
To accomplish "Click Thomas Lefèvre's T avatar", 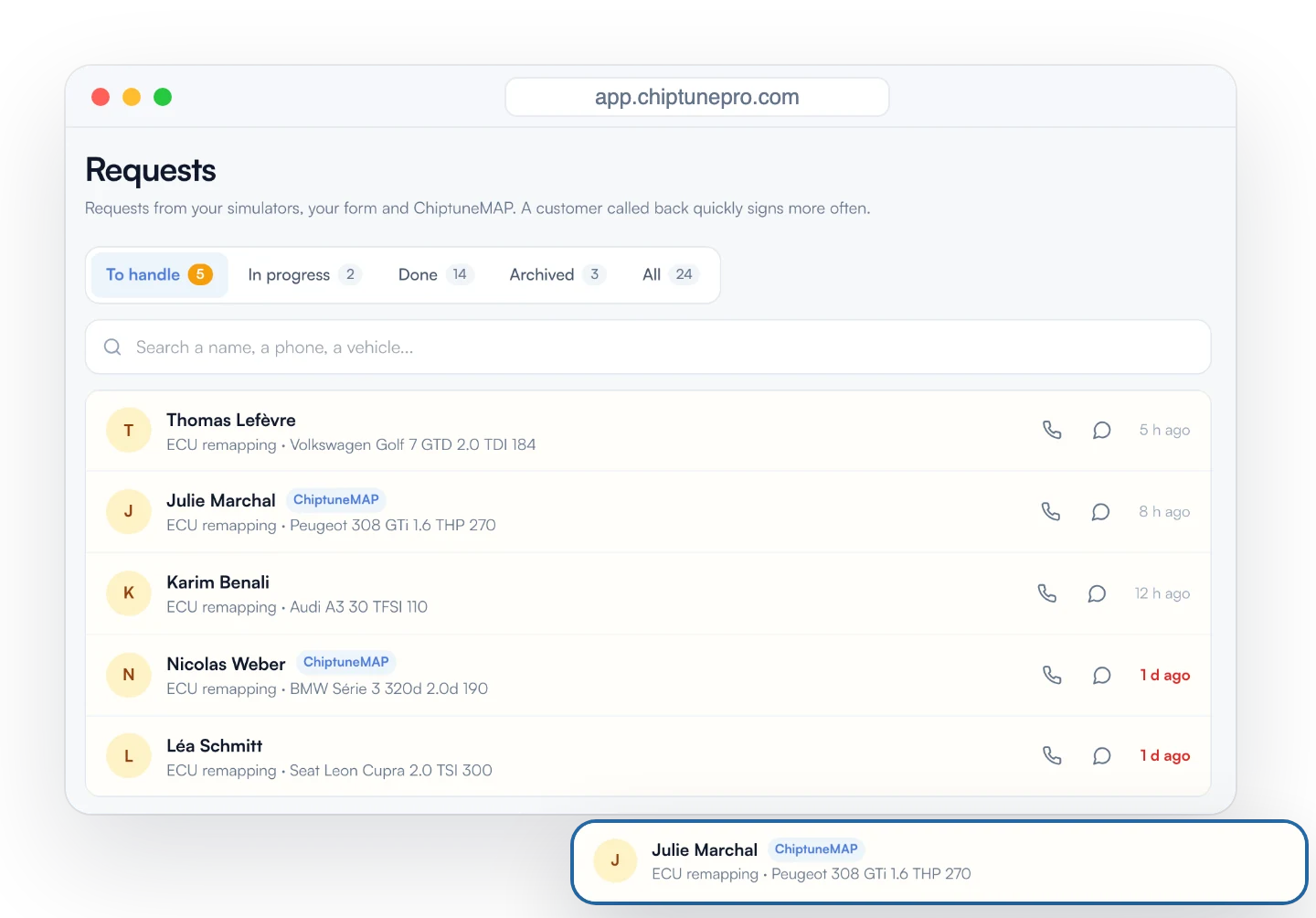I will pos(129,430).
